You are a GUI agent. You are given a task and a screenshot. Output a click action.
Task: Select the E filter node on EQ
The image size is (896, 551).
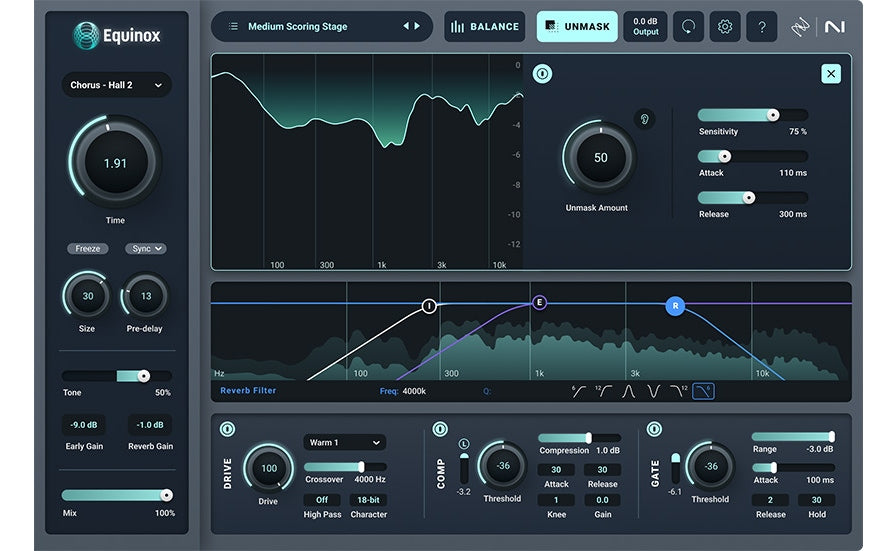point(539,302)
